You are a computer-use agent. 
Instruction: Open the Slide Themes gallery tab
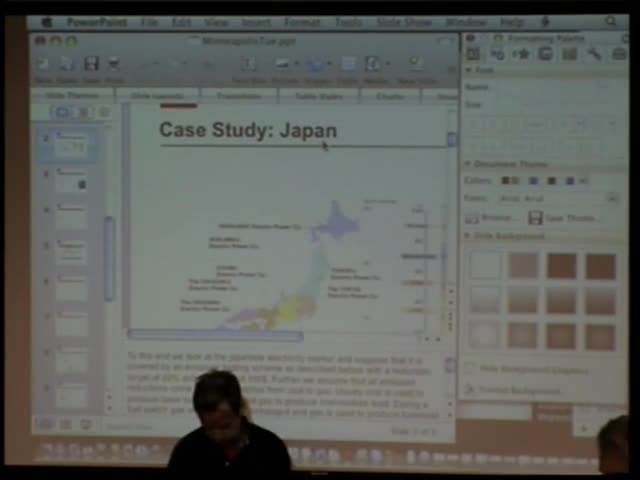72,96
